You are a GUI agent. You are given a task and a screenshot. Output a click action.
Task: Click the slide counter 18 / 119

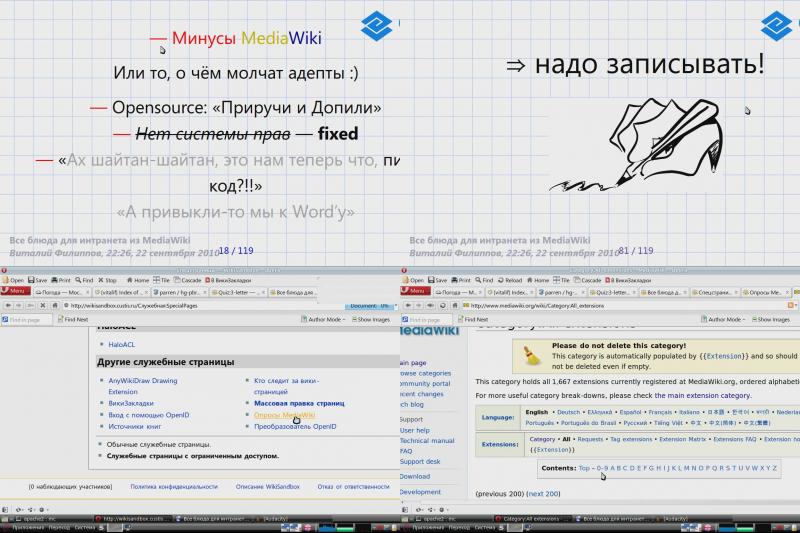click(236, 250)
